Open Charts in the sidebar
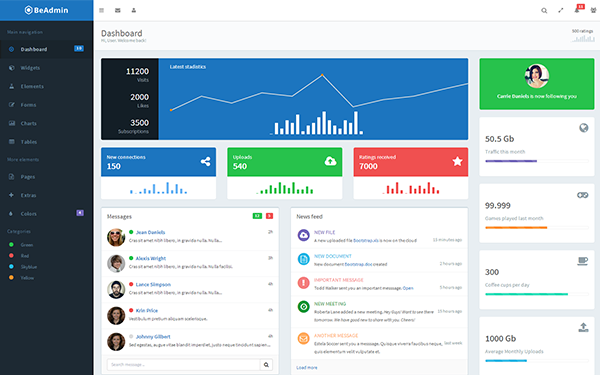 click(x=46, y=123)
